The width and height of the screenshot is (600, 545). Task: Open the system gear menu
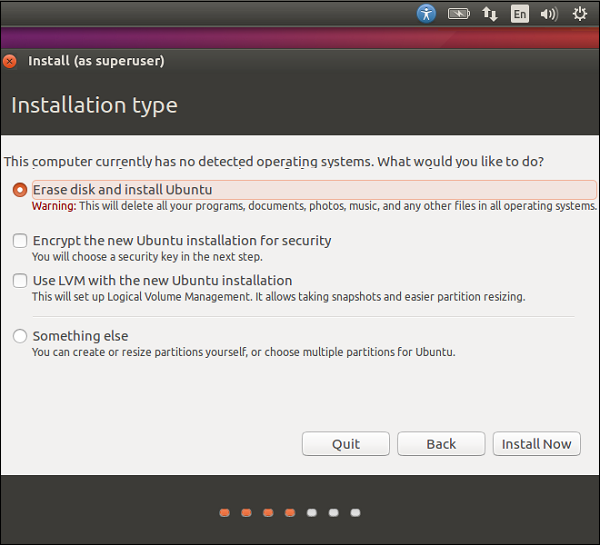[x=579, y=14]
